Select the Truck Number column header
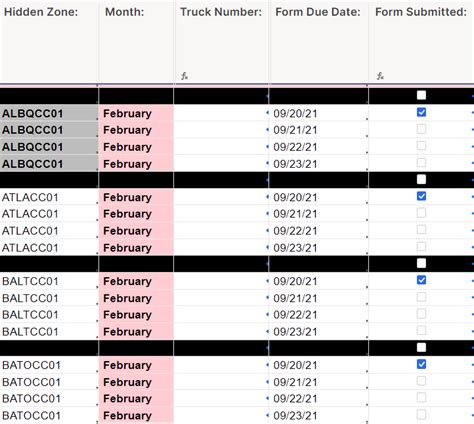The height and width of the screenshot is (424, 474). coord(221,42)
